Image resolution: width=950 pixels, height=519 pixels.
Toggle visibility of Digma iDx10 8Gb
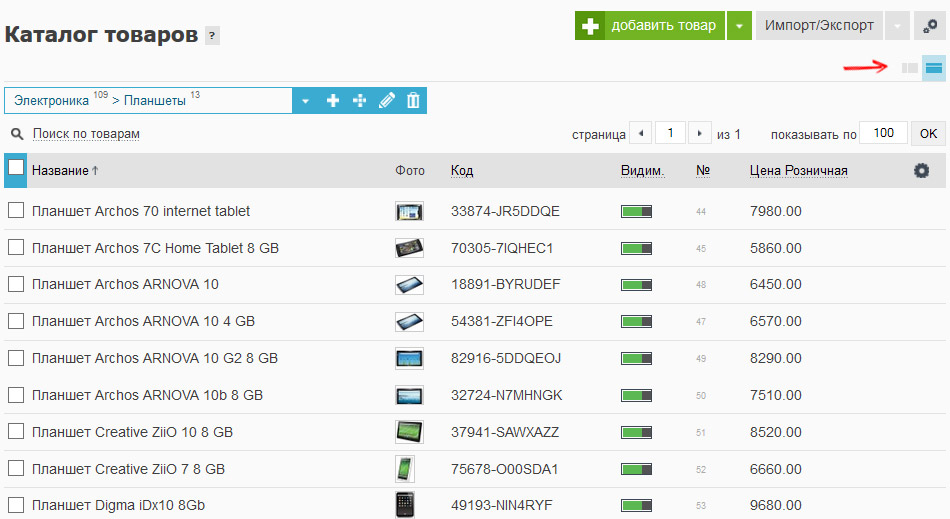point(636,505)
